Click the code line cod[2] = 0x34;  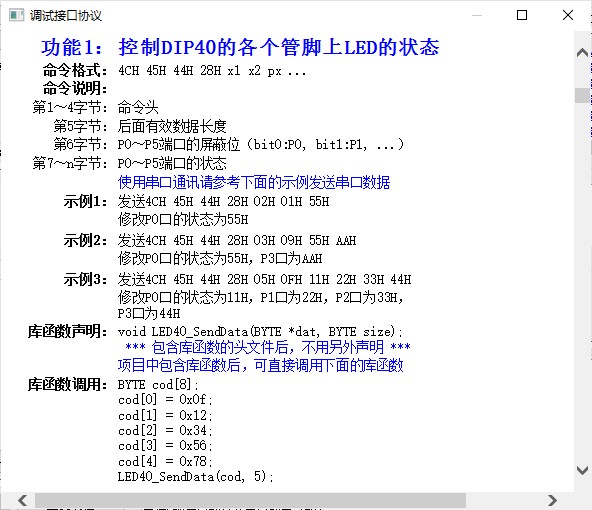165,430
